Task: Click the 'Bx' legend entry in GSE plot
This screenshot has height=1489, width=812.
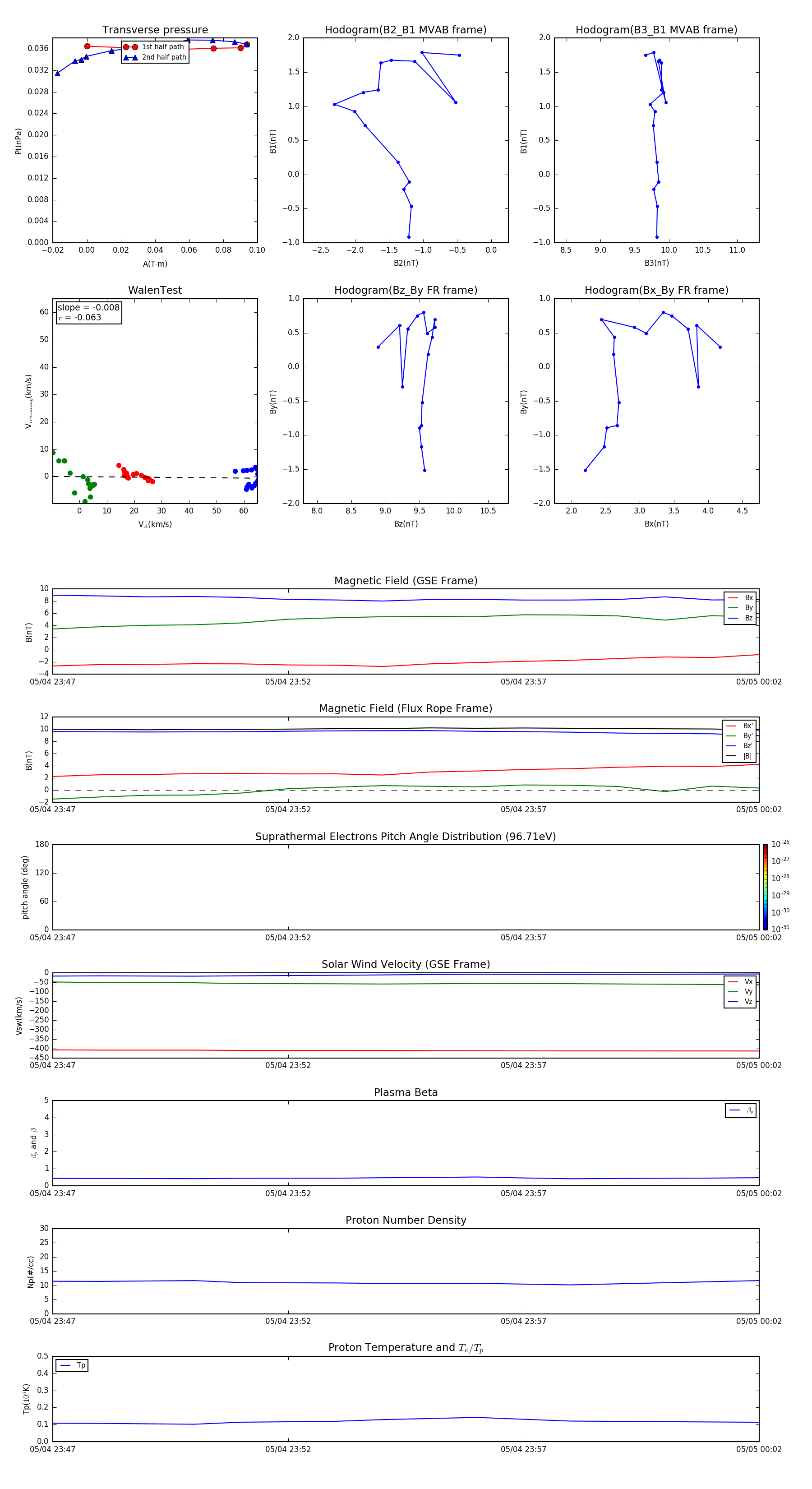Action: pos(740,598)
